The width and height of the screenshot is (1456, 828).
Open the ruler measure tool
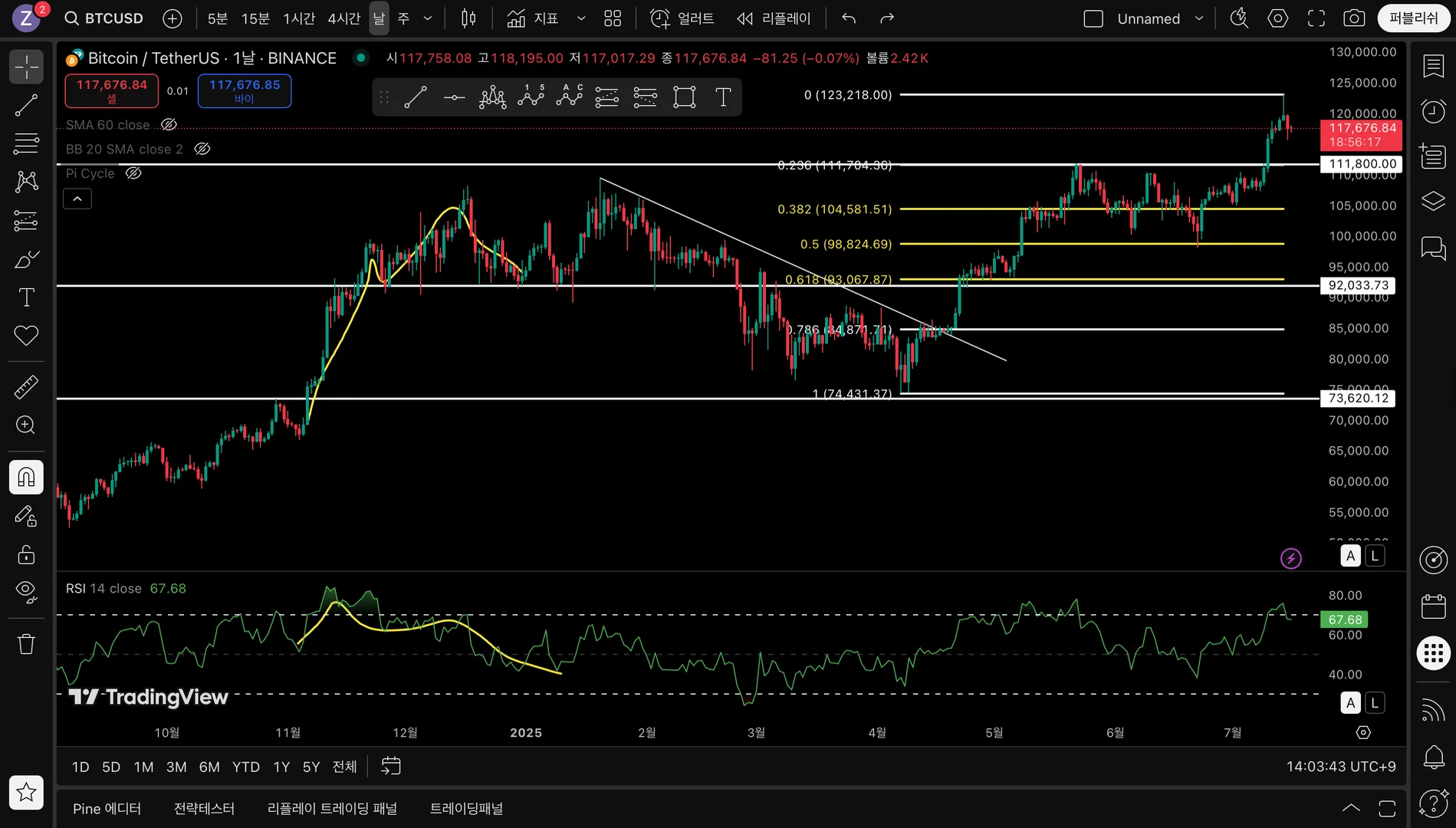pos(26,387)
